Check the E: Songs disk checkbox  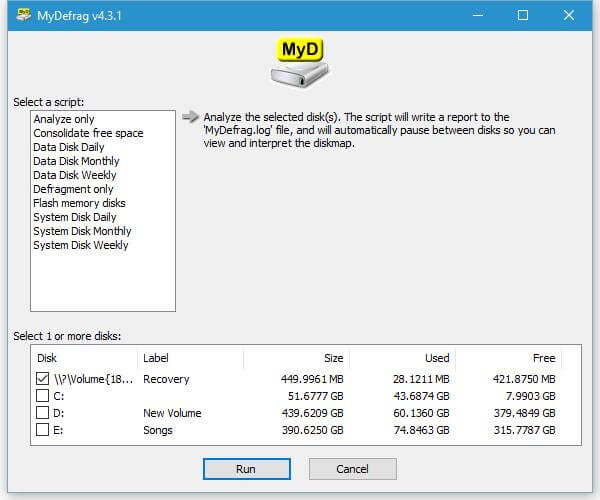tap(42, 430)
